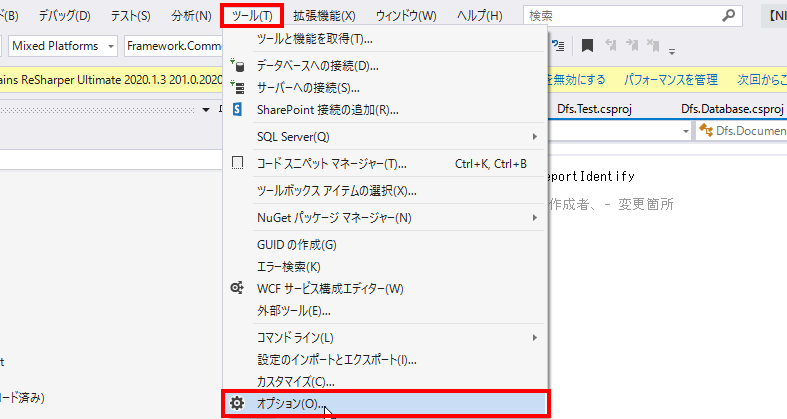Open the 分析(N) menu

pyautogui.click(x=191, y=16)
